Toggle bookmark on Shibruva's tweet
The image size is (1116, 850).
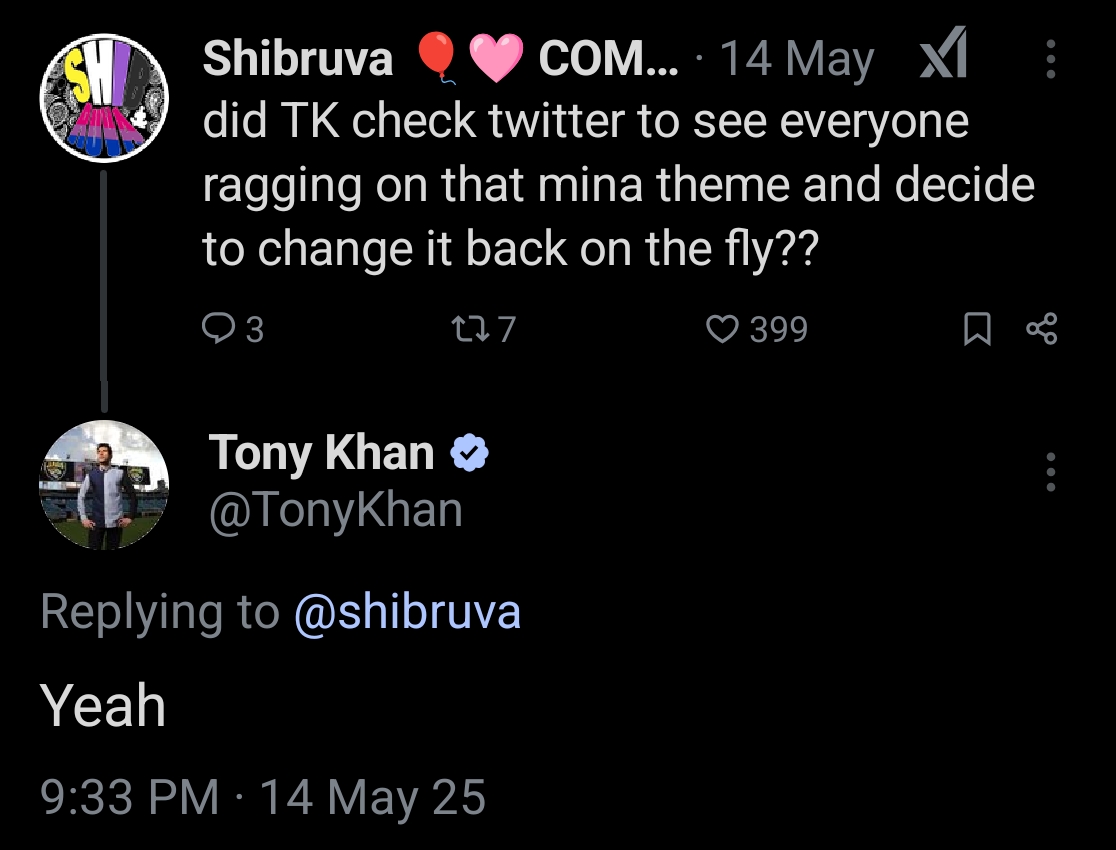pyautogui.click(x=976, y=329)
